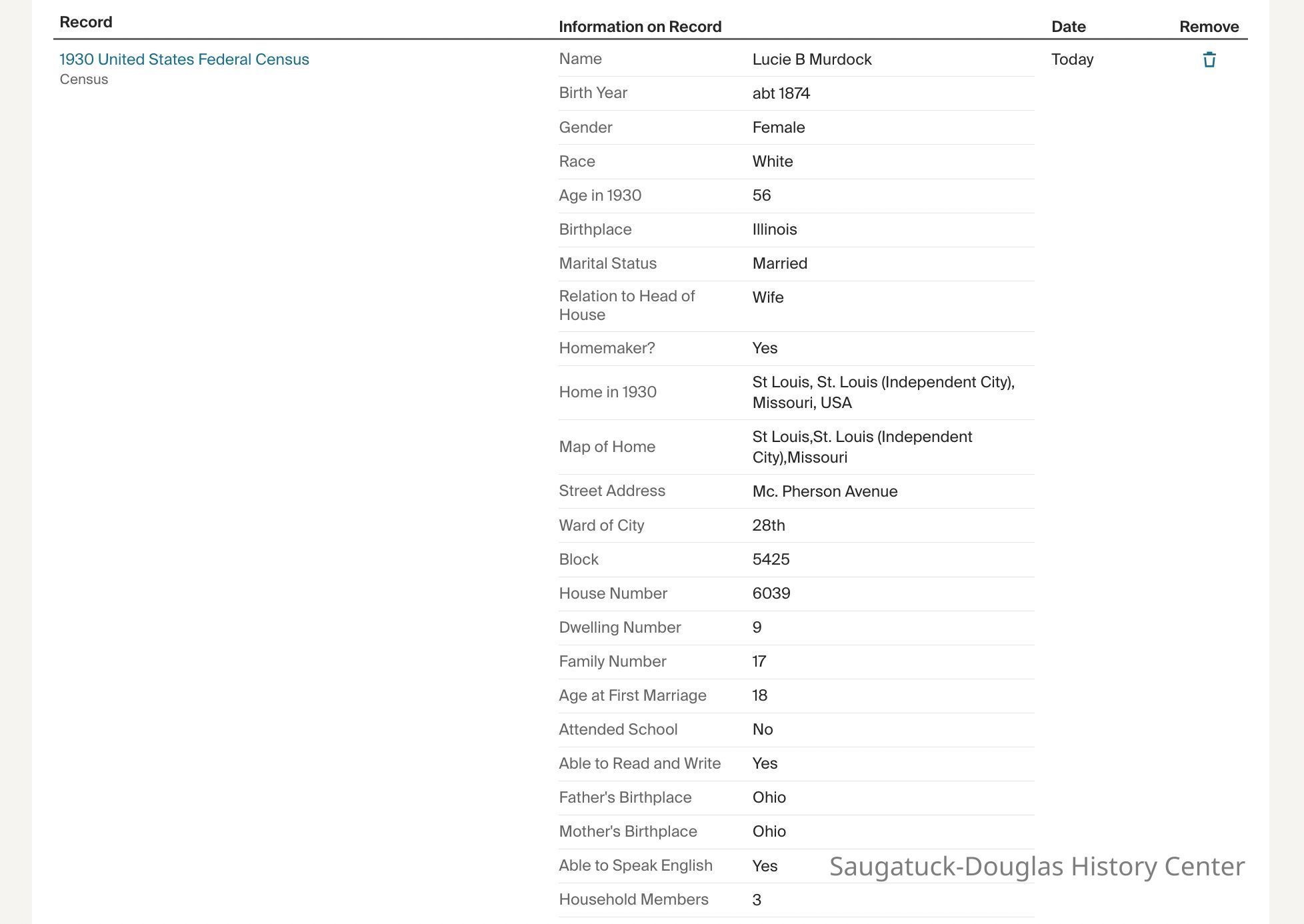Image resolution: width=1304 pixels, height=924 pixels.
Task: Click the Today date entry
Action: click(1072, 59)
